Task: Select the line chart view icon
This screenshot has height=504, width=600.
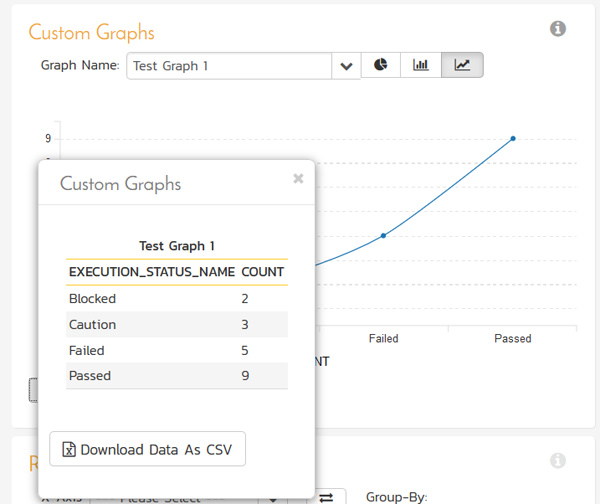Action: point(462,65)
